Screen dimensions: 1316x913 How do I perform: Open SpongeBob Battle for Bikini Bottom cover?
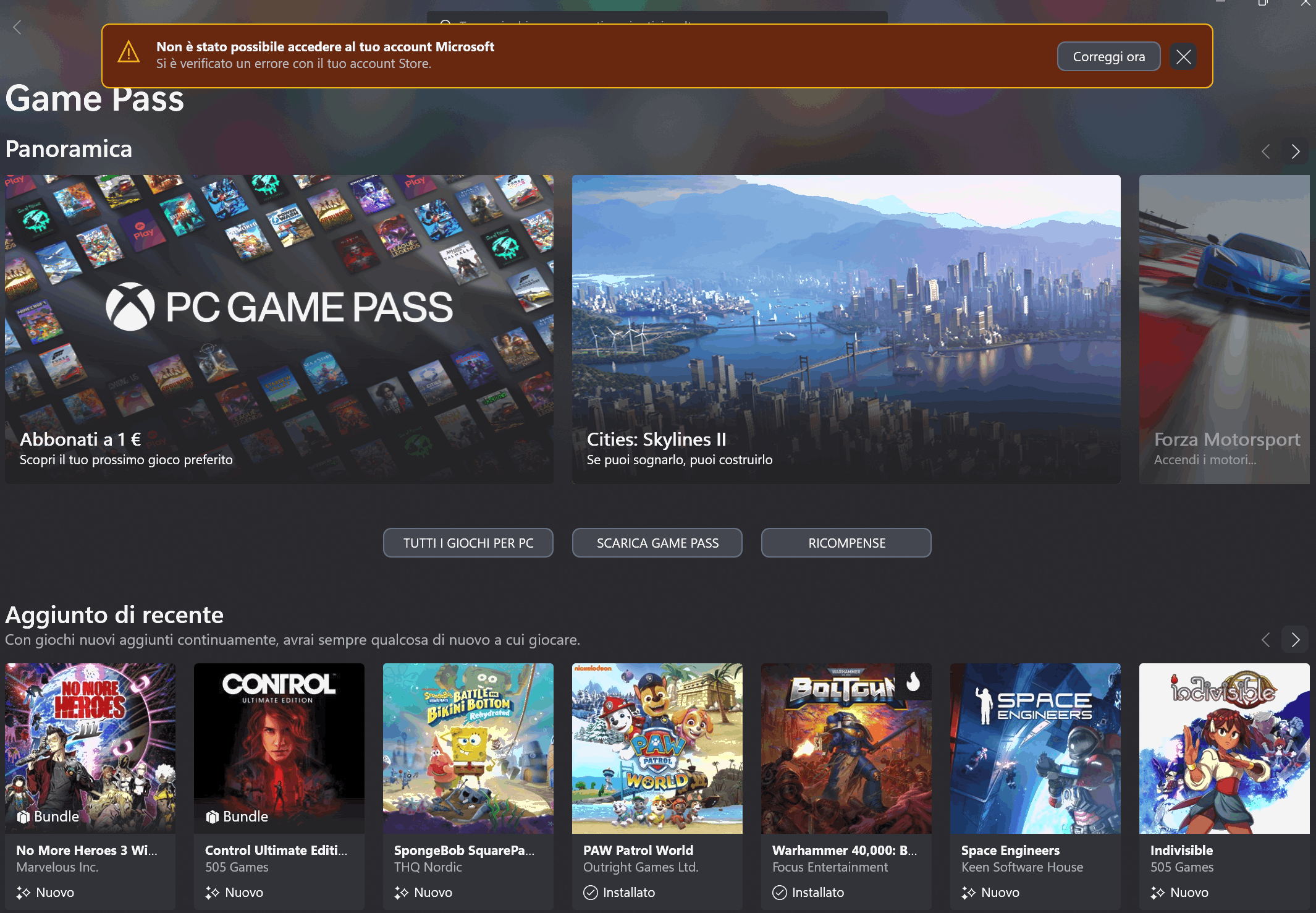[468, 748]
